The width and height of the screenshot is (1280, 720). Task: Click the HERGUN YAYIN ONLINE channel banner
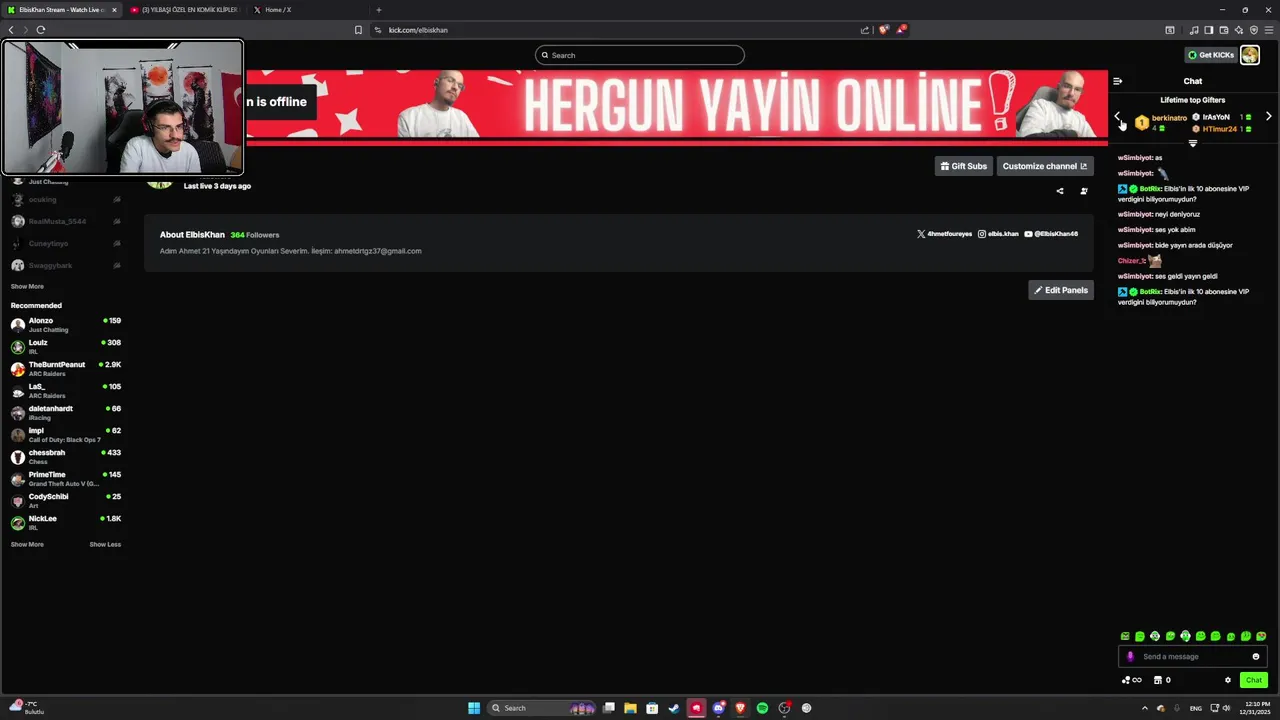677,105
